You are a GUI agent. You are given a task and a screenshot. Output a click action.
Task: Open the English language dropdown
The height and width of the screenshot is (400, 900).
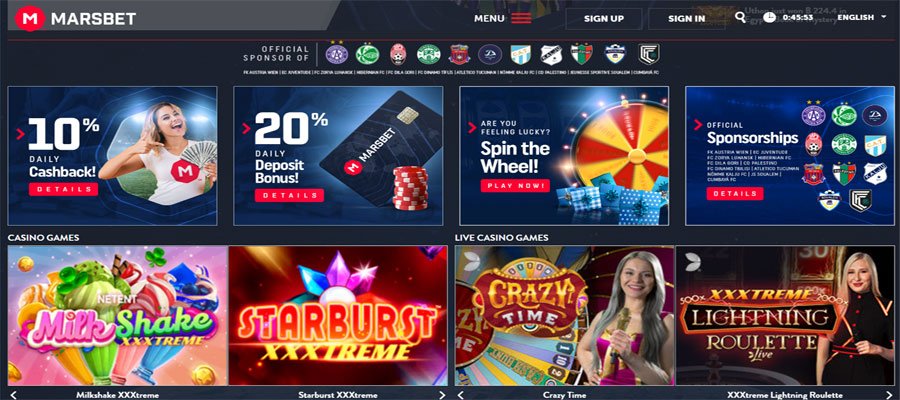[862, 17]
